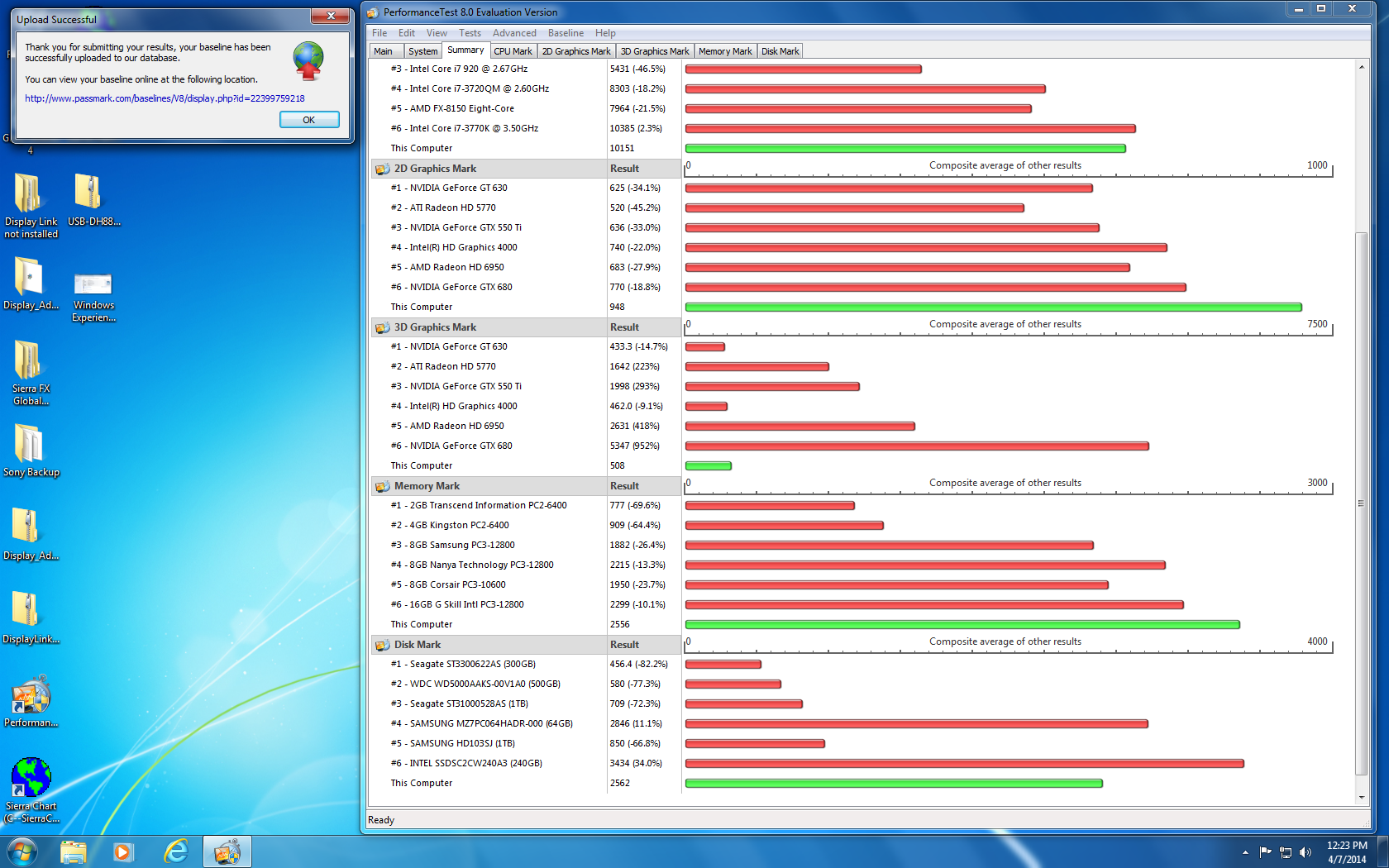Open the volume speaker tray icon
The height and width of the screenshot is (868, 1389).
click(1305, 852)
